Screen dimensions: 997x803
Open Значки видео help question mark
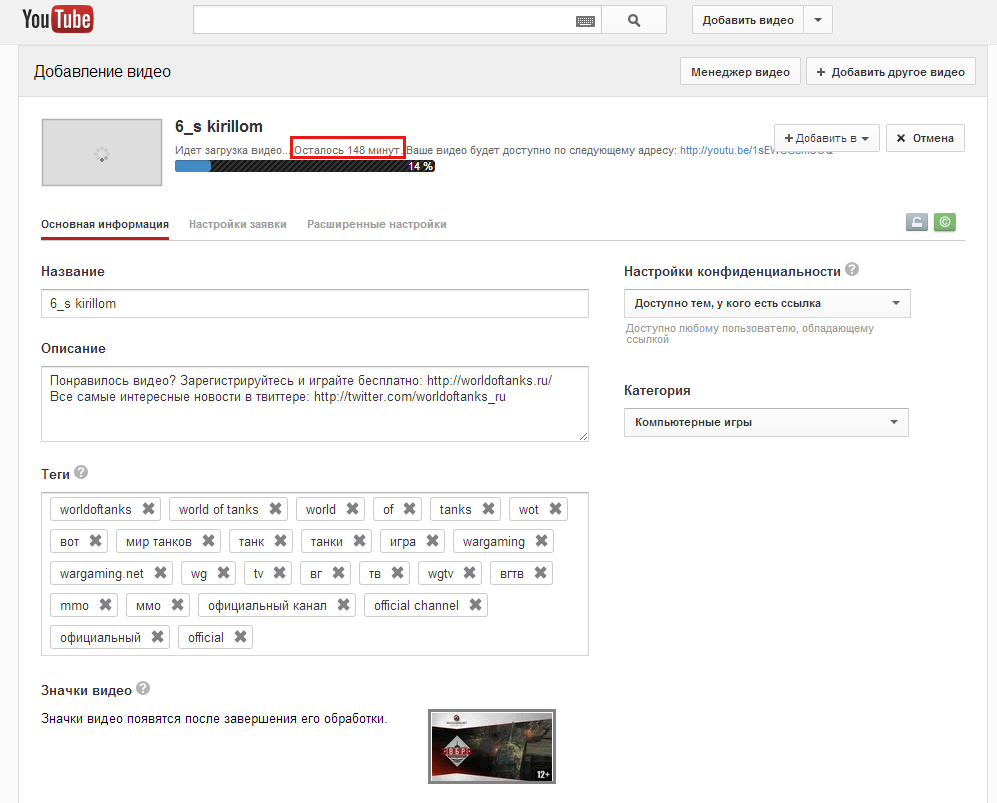click(x=143, y=689)
